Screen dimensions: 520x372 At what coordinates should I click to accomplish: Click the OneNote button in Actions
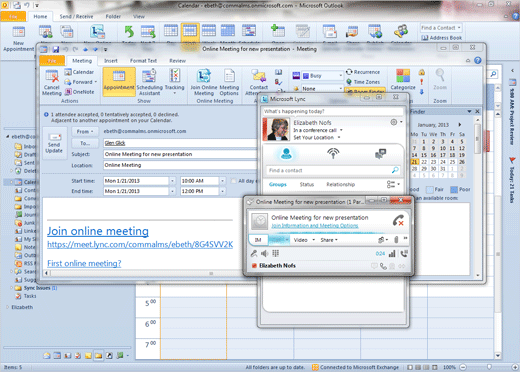[79, 92]
